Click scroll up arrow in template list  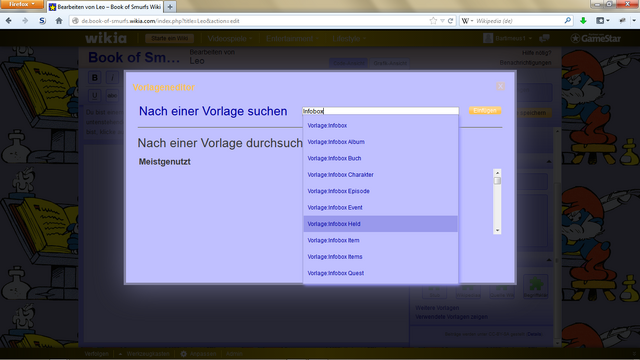[497, 173]
